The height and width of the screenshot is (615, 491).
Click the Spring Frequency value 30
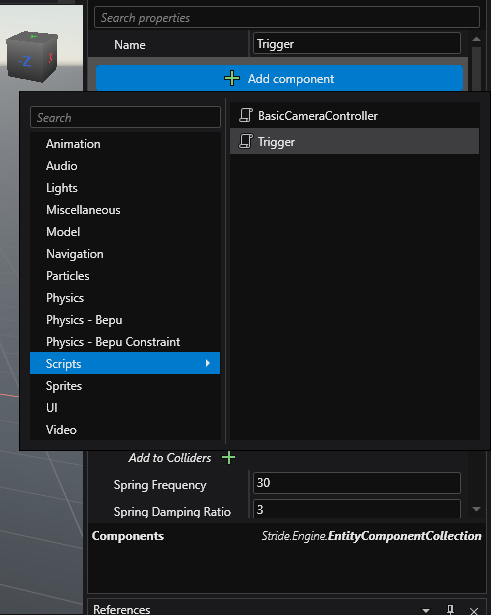click(x=356, y=483)
